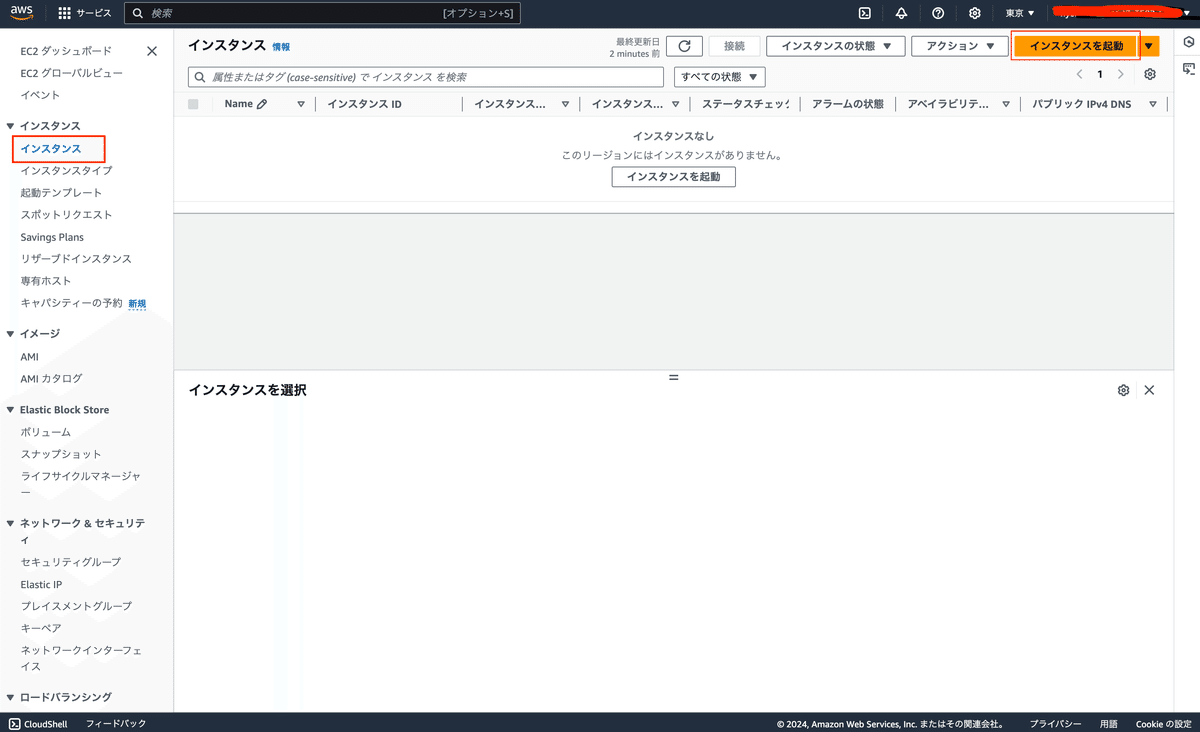Open AMI カタログ in sidebar
This screenshot has height=732, width=1200.
pyautogui.click(x=51, y=379)
